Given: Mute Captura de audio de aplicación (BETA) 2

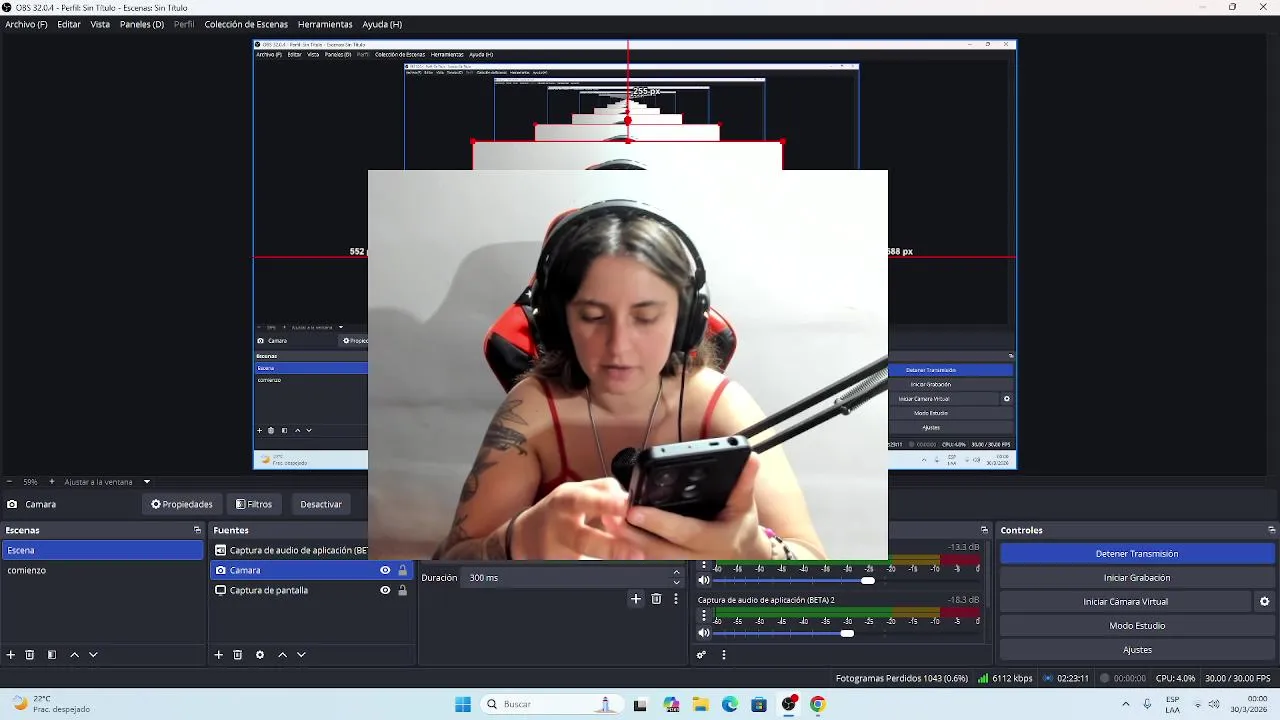Looking at the screenshot, I should [x=704, y=633].
